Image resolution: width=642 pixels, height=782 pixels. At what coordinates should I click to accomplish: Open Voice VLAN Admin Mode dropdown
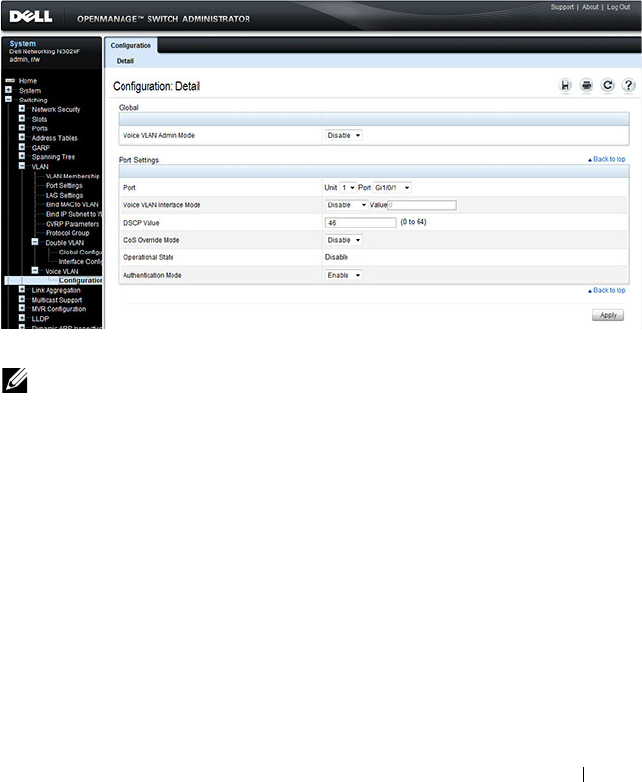(343, 136)
